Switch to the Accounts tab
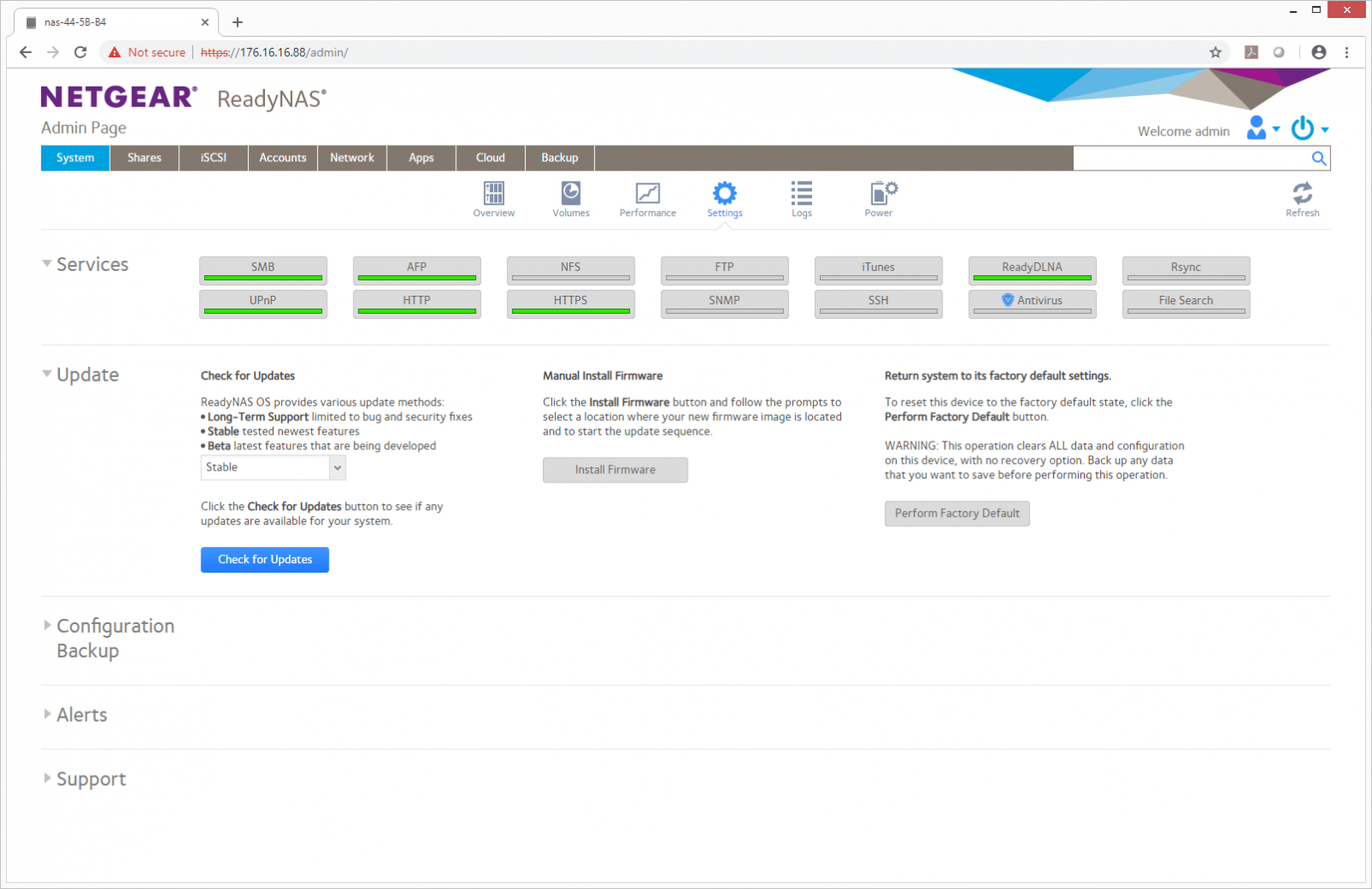Screen dimensions: 1372x889 point(283,158)
